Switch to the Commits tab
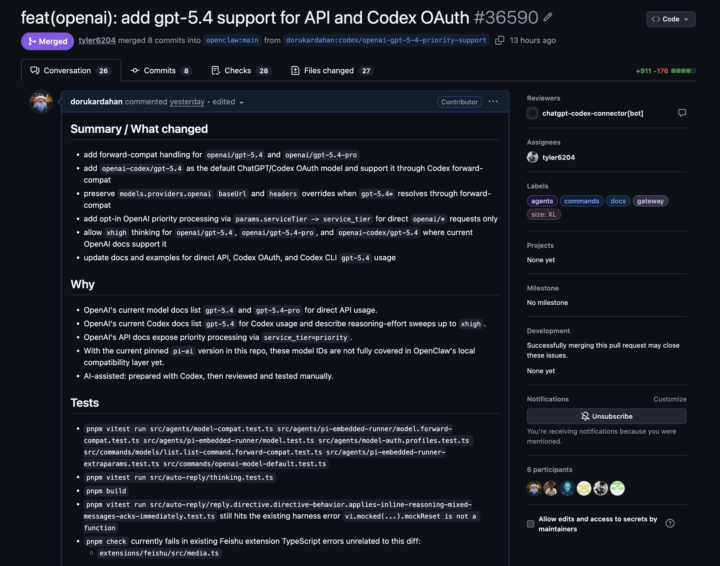The image size is (720, 566). point(160,71)
